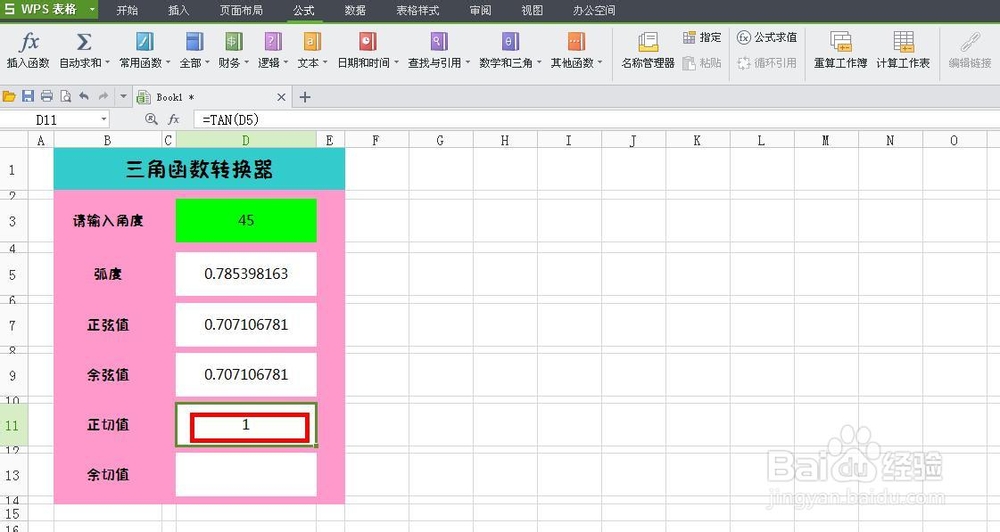Screen dimensions: 1000x532
Task: Select the green cell containing 45
Action: (246, 221)
